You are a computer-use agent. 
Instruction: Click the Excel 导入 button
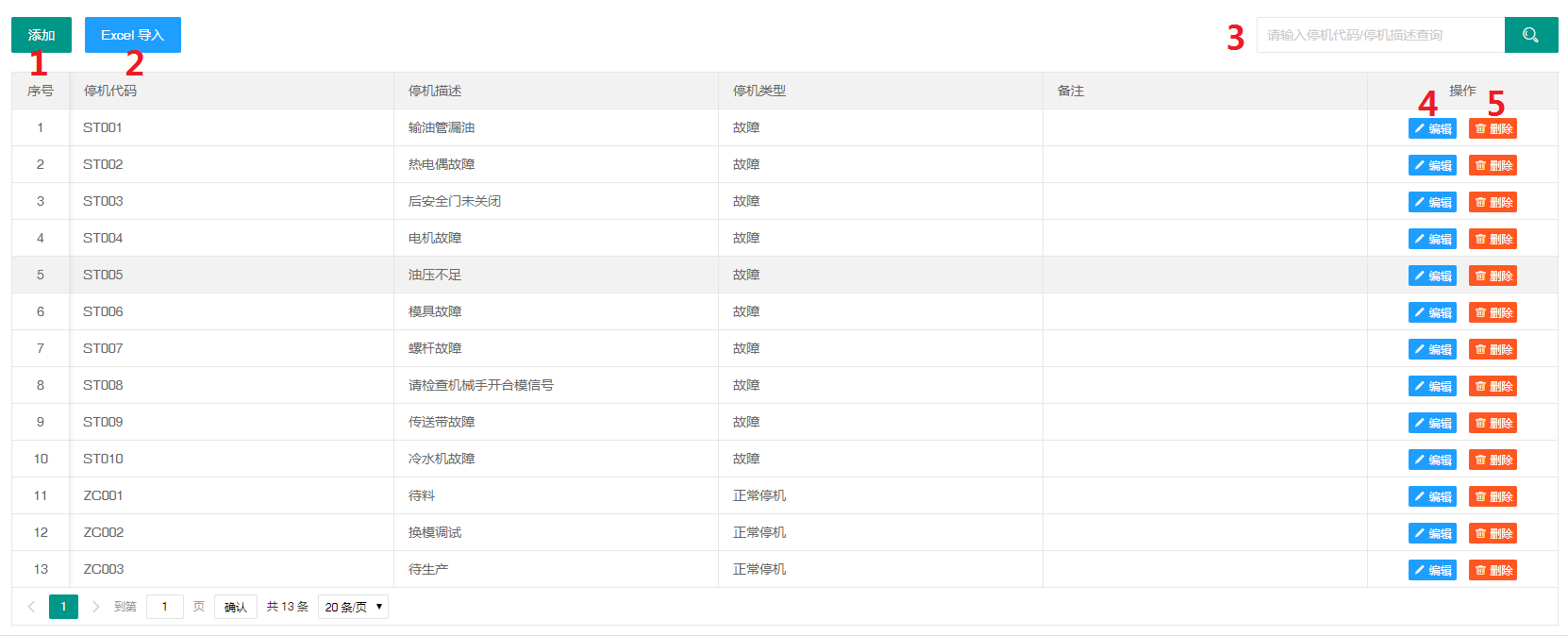coord(132,35)
